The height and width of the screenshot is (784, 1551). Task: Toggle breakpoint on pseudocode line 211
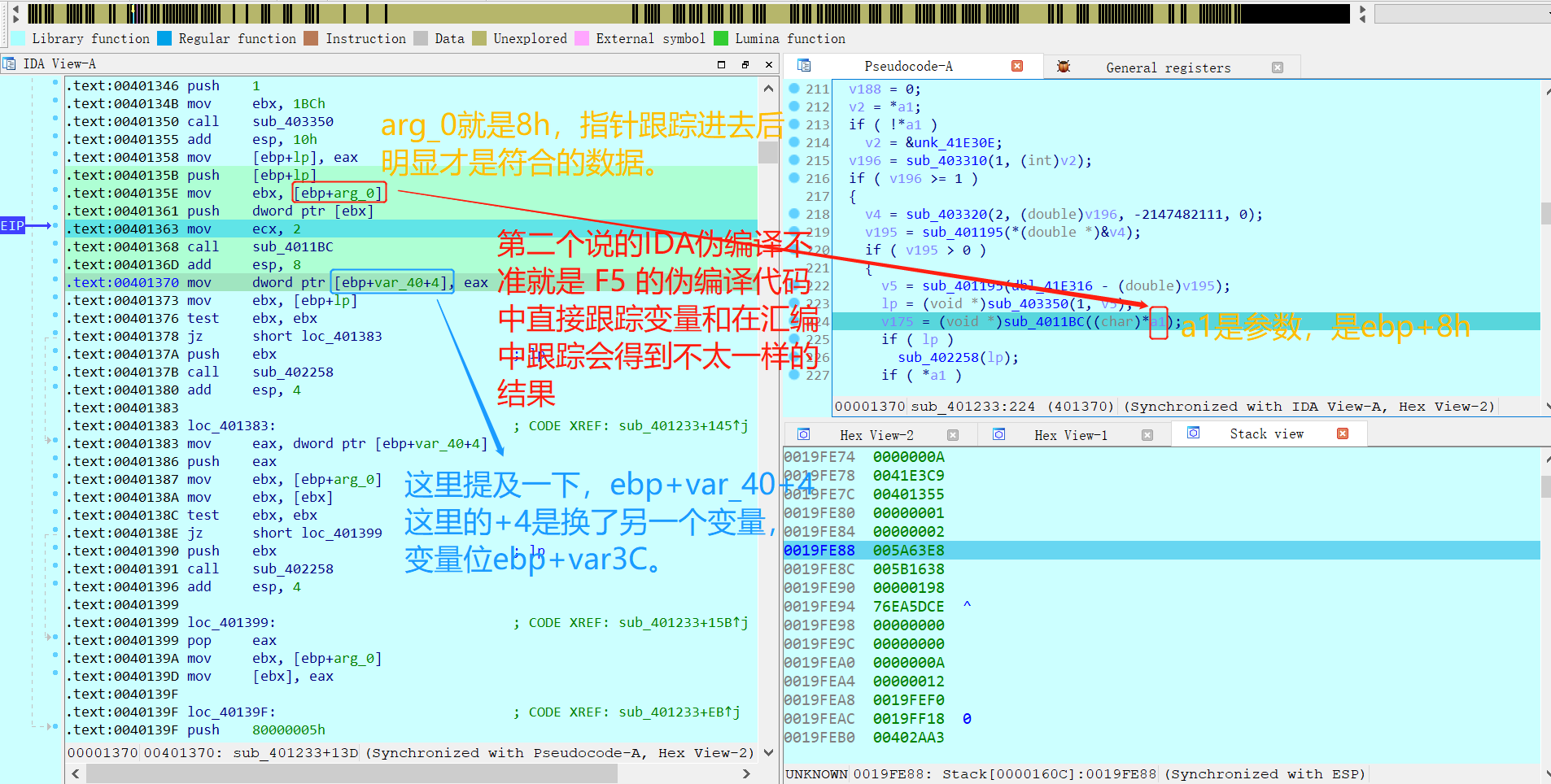794,88
